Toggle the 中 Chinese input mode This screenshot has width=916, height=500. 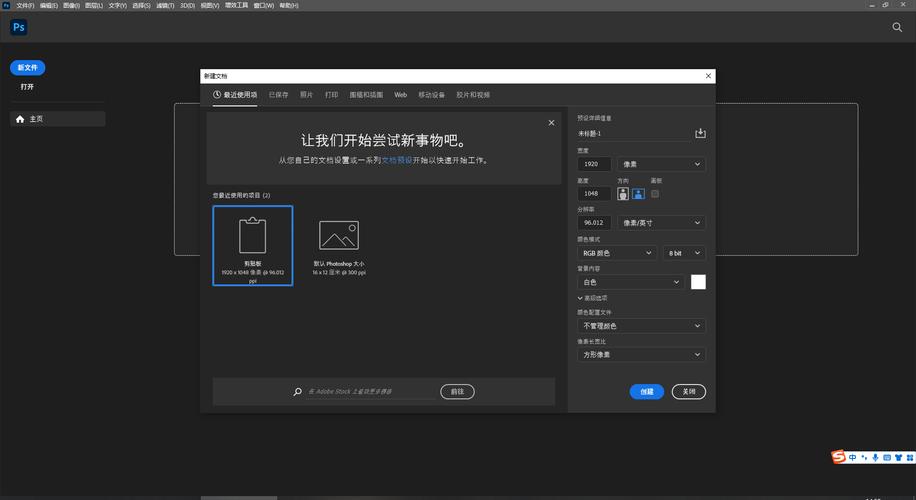[x=853, y=457]
